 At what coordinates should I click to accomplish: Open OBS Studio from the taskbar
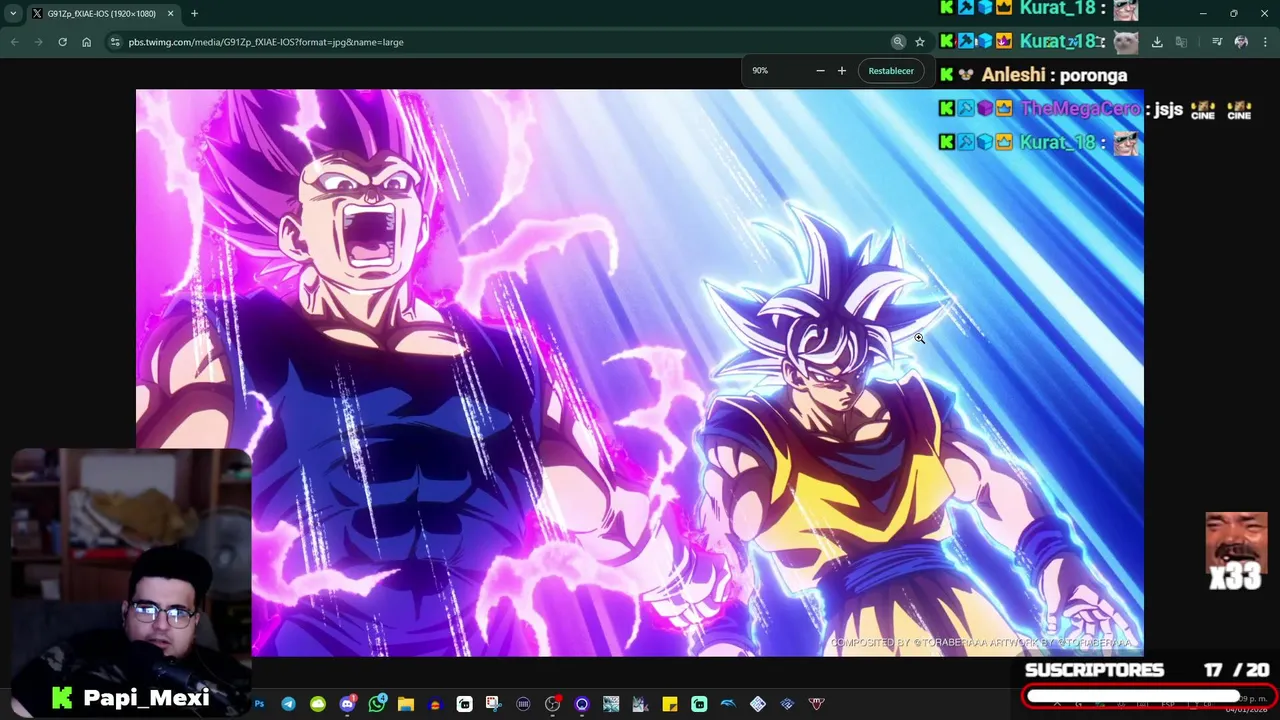pos(552,704)
